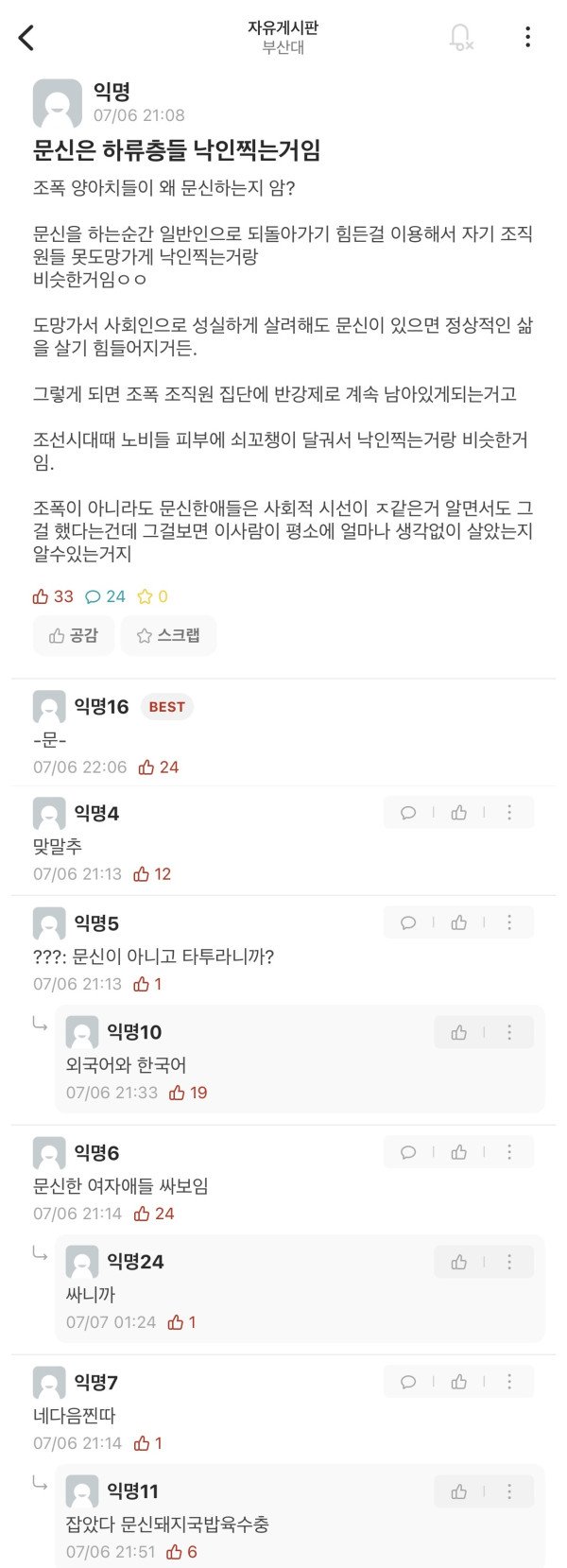Open the post's three-dot options menu

point(527,37)
